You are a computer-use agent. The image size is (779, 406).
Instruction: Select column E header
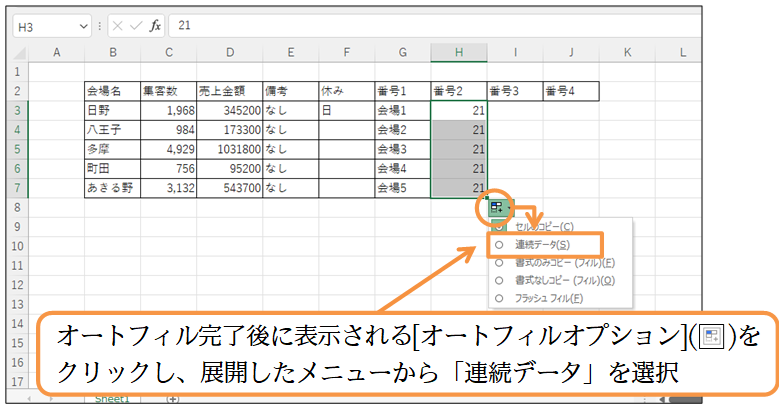click(291, 53)
